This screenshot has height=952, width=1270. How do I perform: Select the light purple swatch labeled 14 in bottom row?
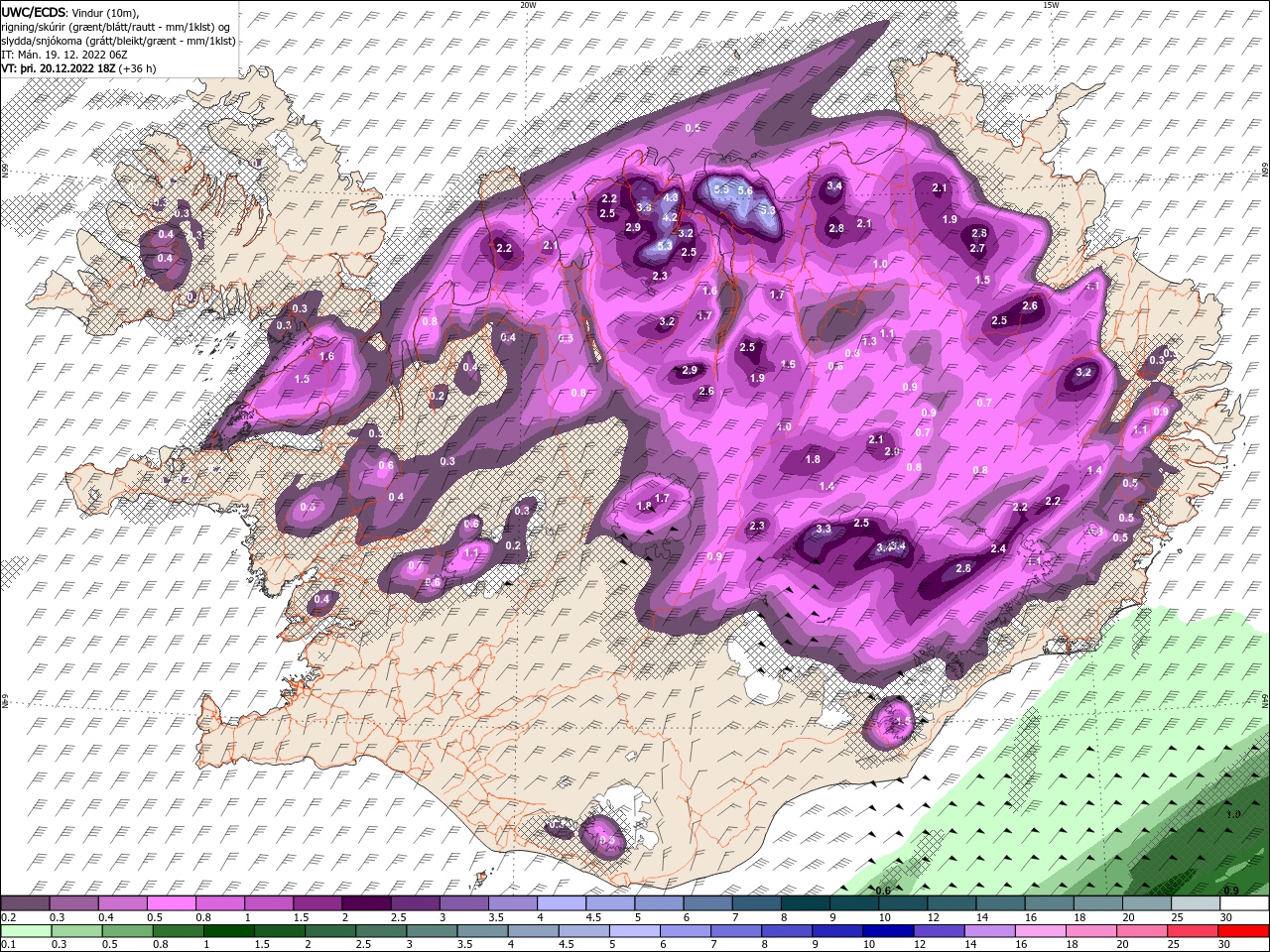pyautogui.click(x=990, y=930)
